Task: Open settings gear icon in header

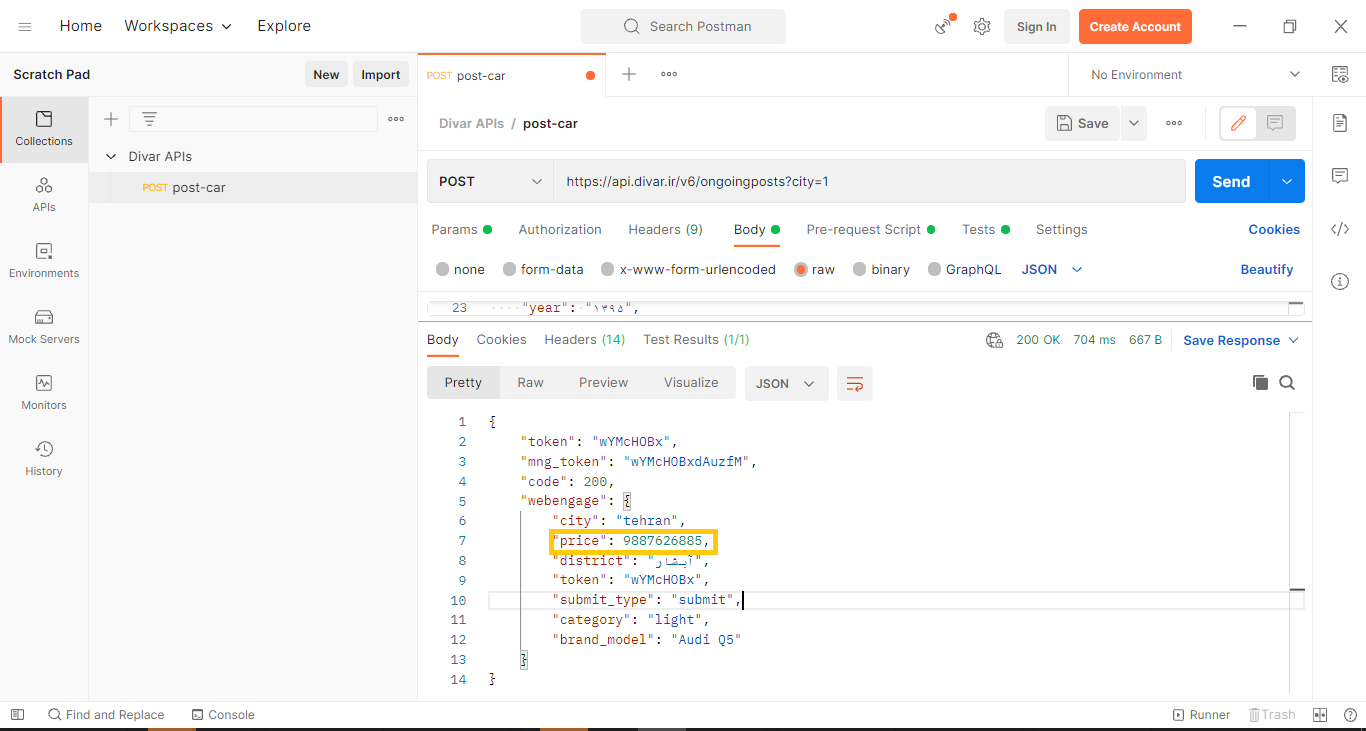Action: coord(982,27)
